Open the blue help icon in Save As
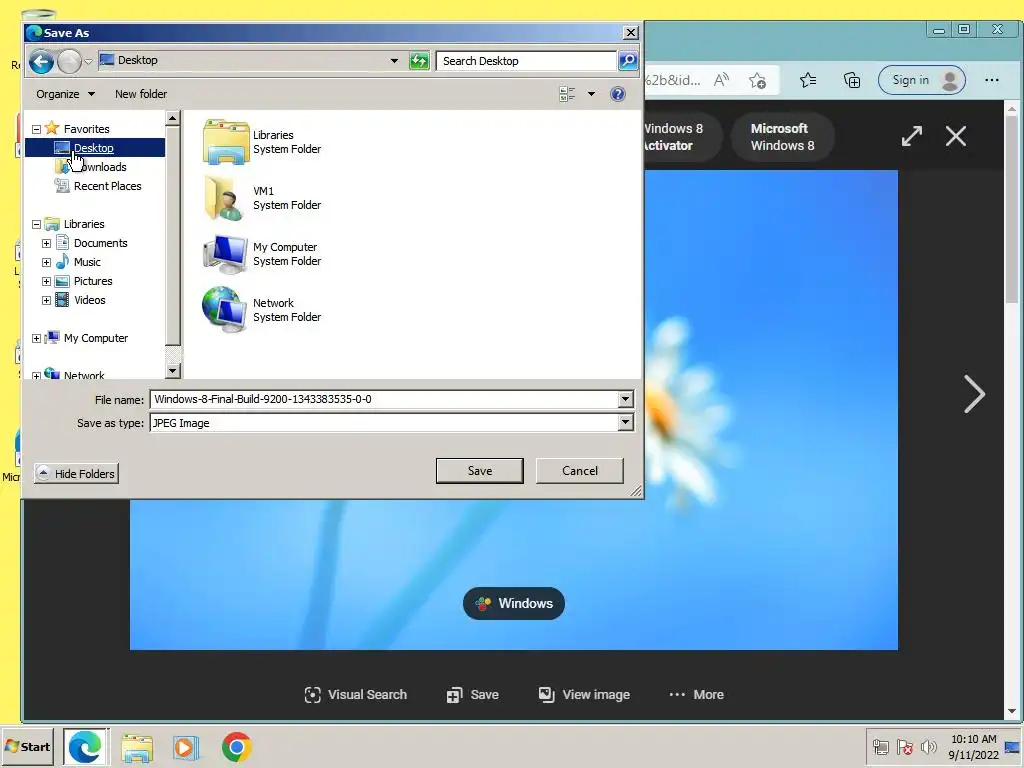The width and height of the screenshot is (1024, 768). click(x=617, y=94)
